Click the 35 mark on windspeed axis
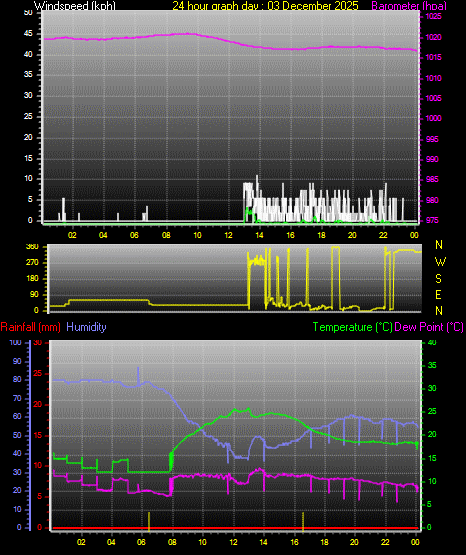Viewport: 466px width, 555px height. coord(28,74)
